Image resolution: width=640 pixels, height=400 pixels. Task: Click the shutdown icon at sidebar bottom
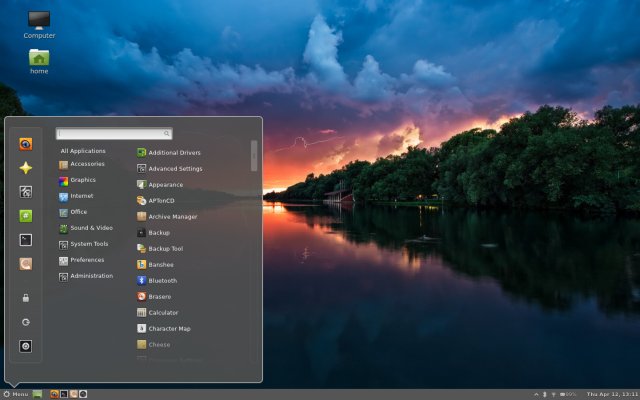(26, 346)
